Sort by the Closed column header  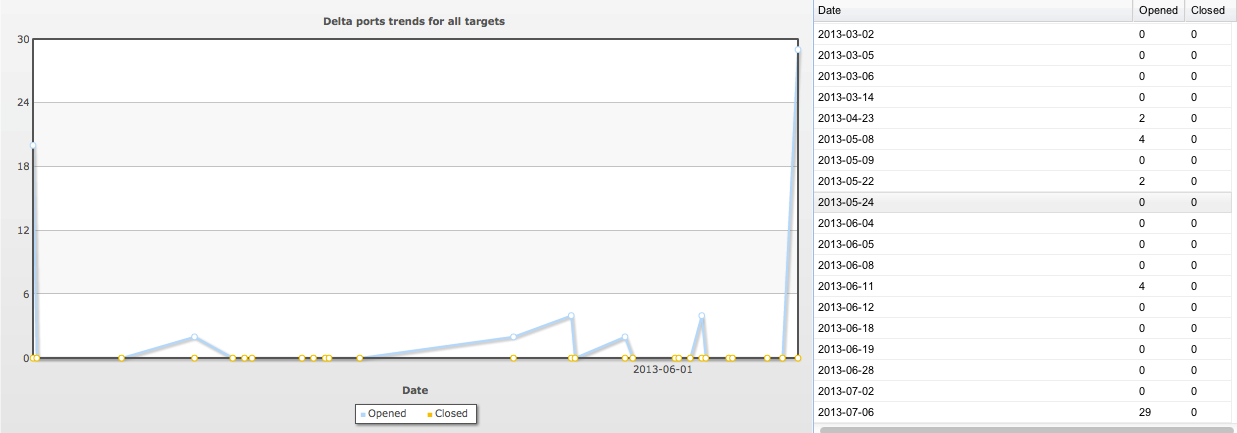(1207, 10)
